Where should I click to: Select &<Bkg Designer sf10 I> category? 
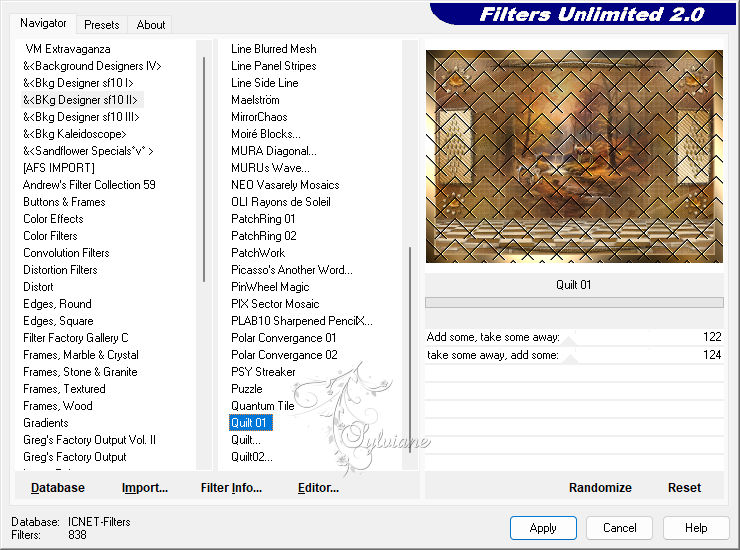(78, 83)
